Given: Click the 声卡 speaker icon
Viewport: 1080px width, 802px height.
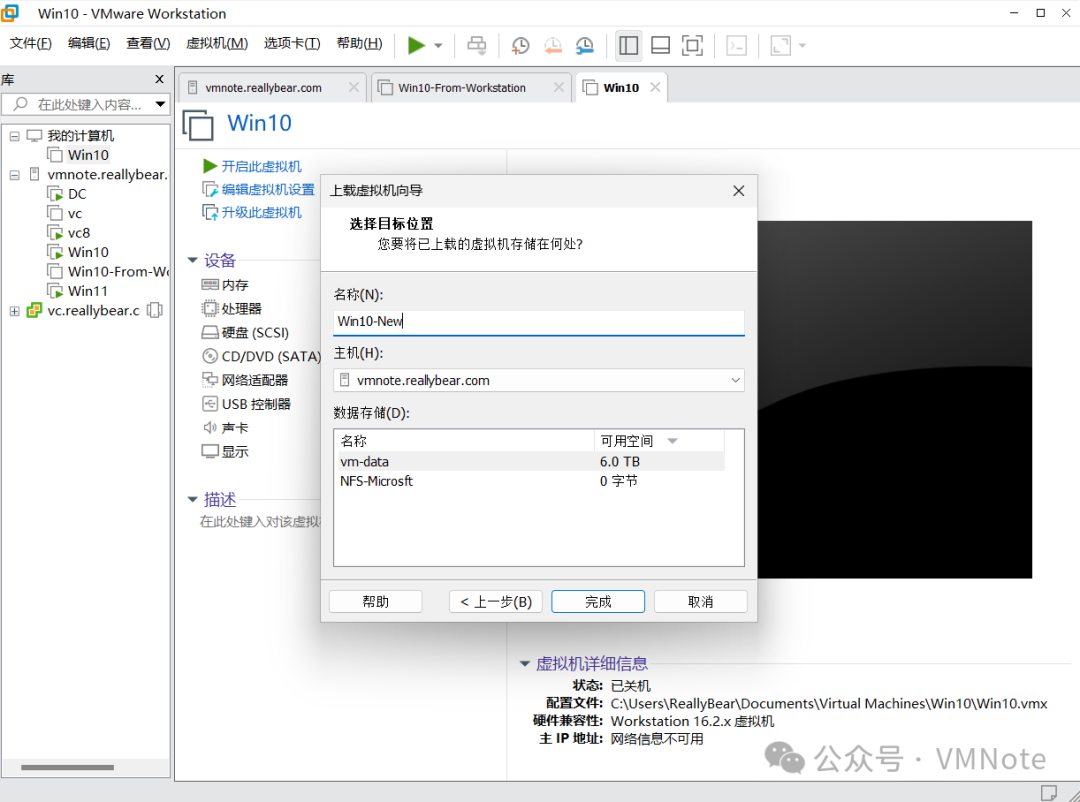Looking at the screenshot, I should (209, 428).
